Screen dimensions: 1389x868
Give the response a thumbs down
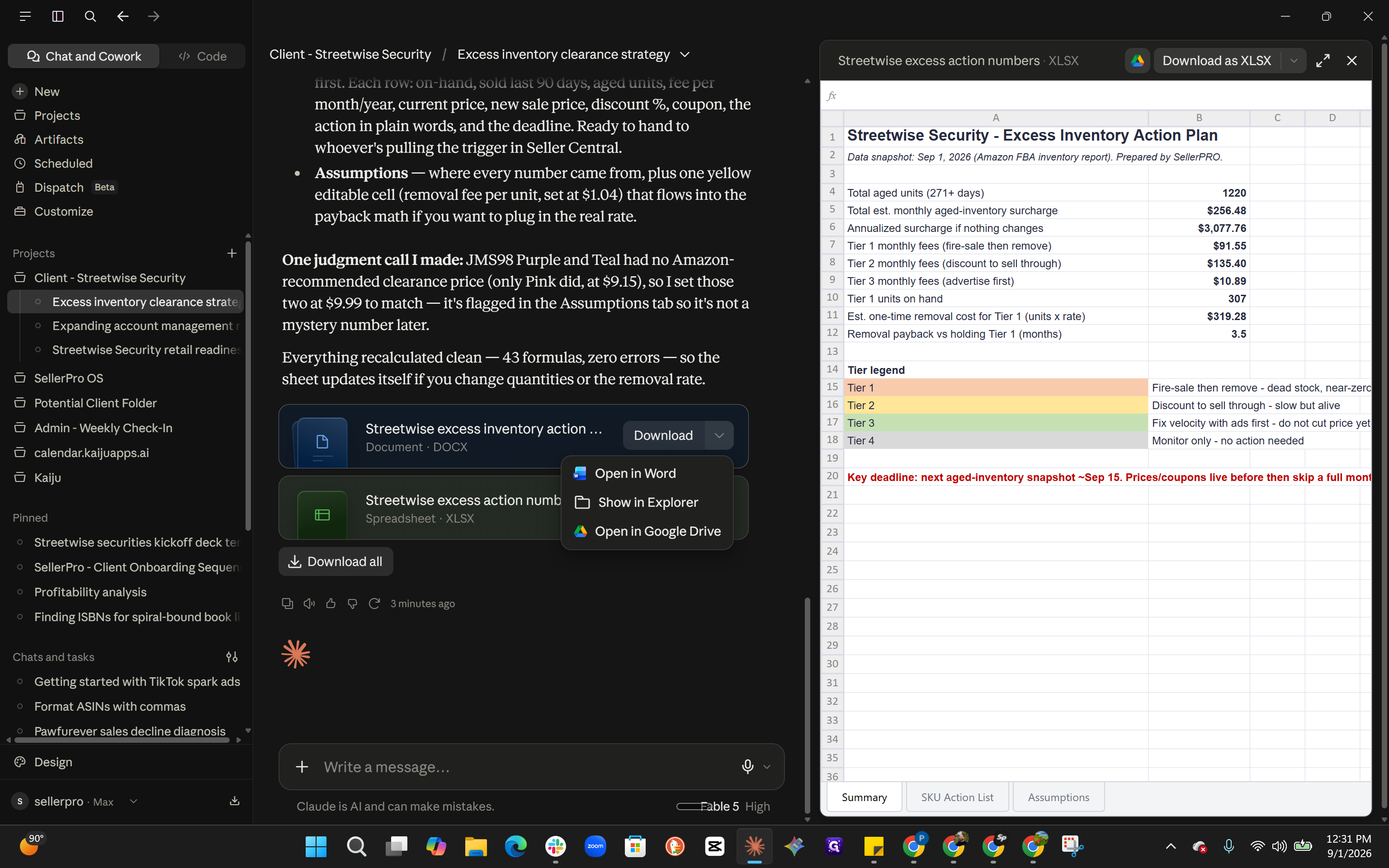pyautogui.click(x=352, y=604)
